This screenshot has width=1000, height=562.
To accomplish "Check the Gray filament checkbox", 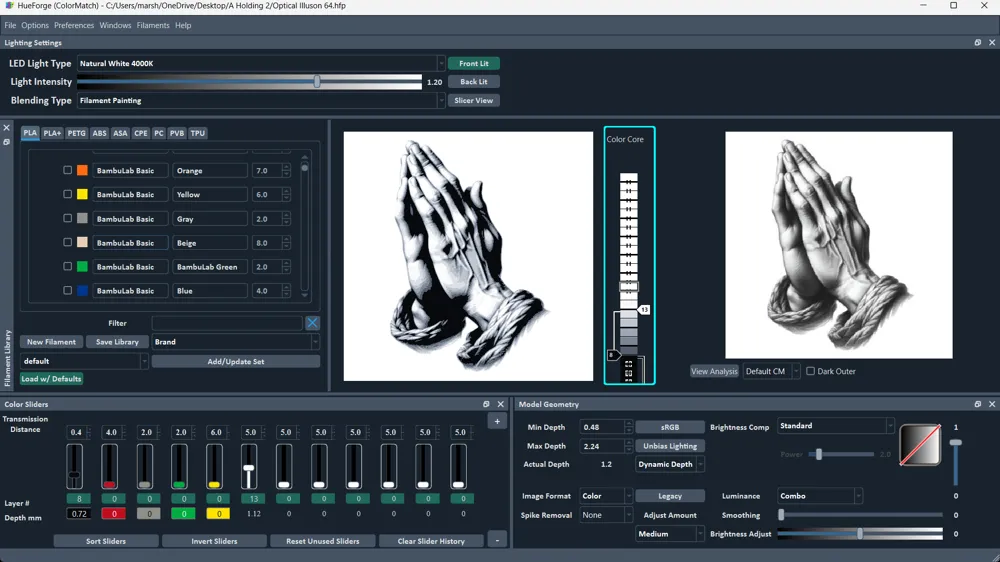I will [67, 218].
